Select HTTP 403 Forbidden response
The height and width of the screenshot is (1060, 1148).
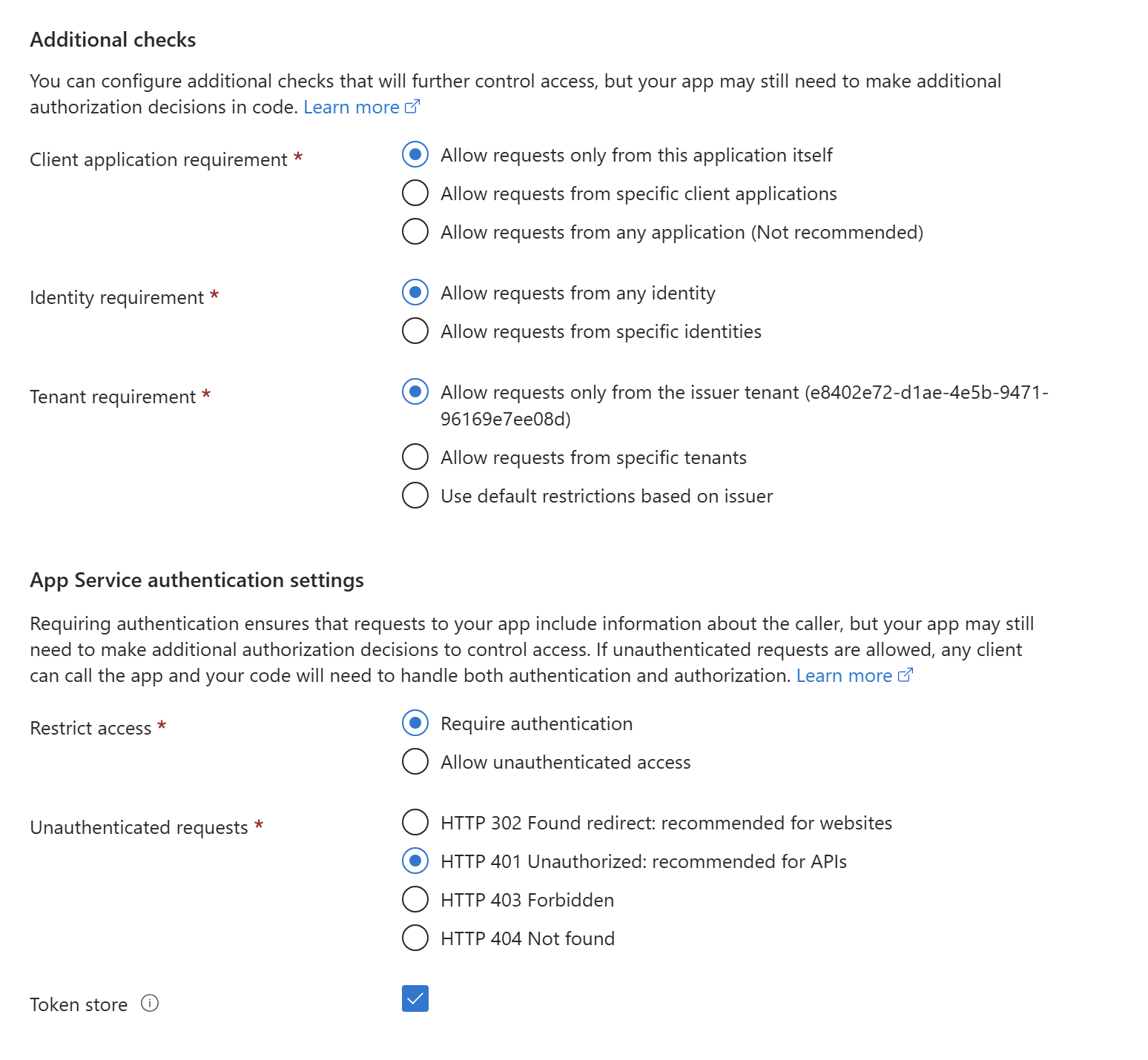415,899
